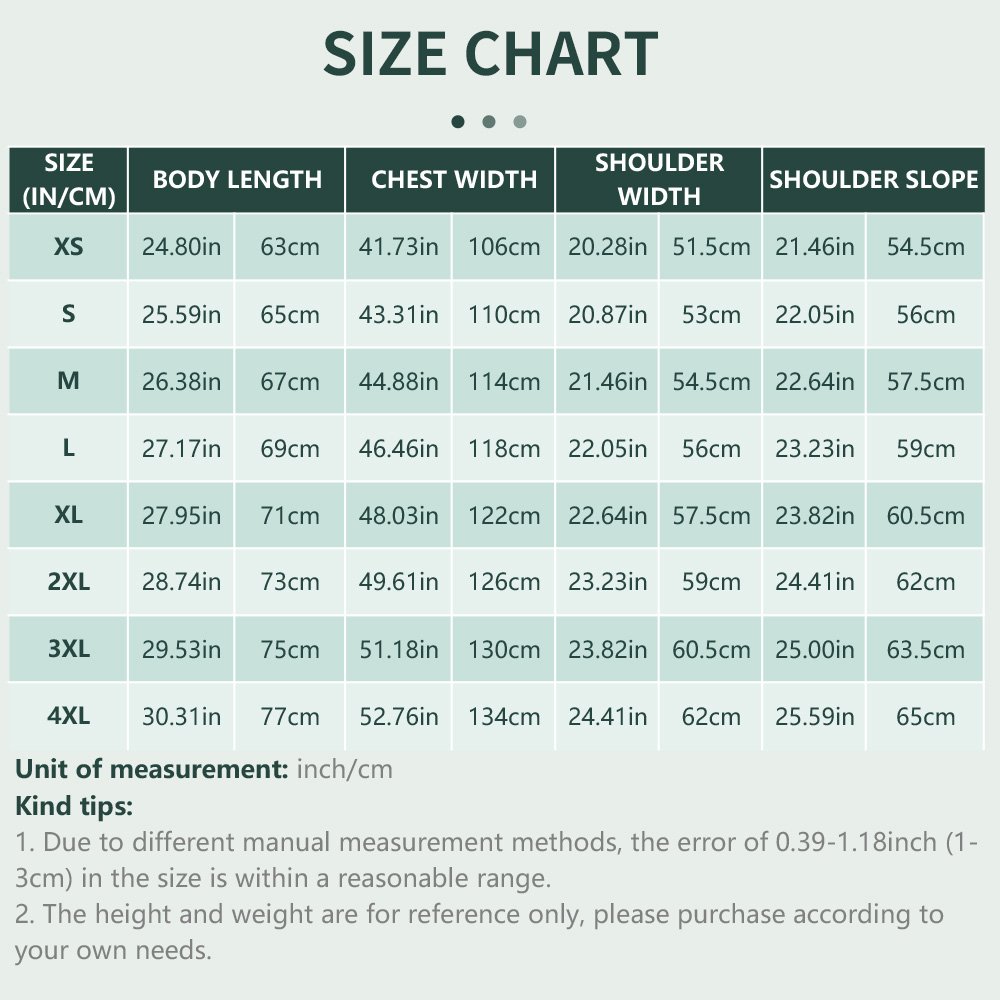The image size is (1000, 1000).
Task: Click the third lightest pagination dot
Action: pos(520,121)
